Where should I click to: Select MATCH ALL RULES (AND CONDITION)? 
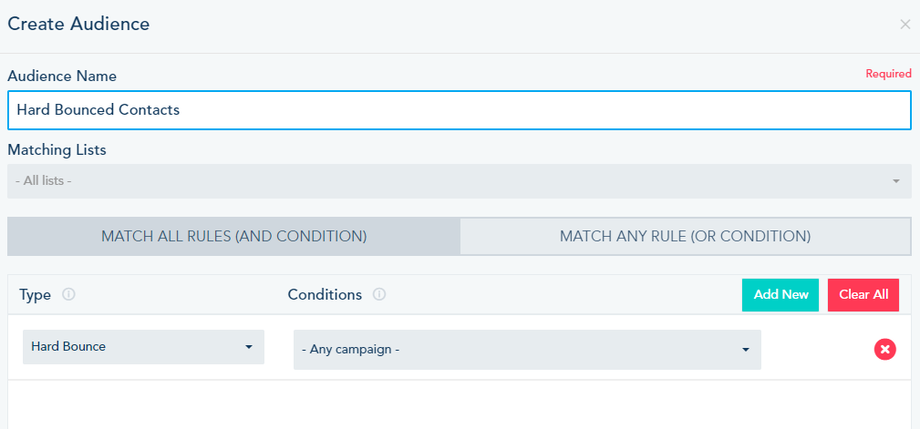coord(234,237)
